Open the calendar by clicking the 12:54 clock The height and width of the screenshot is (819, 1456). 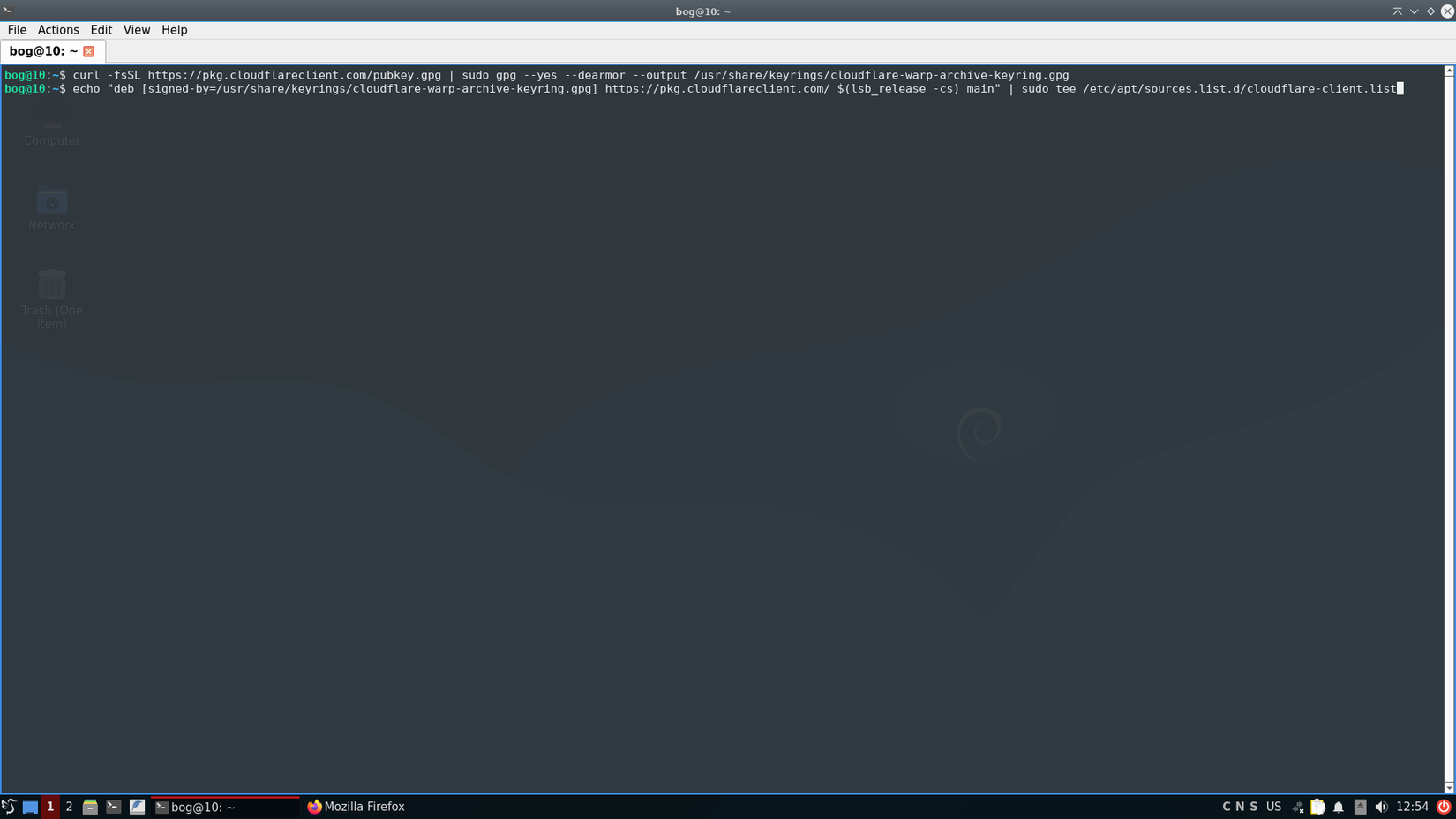(x=1412, y=806)
